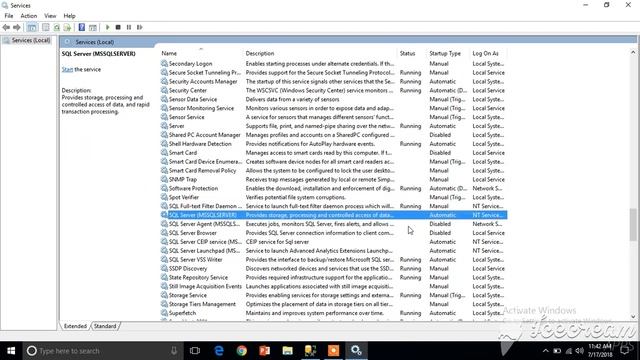Select SQL Full-text Filter Daemon service
Screen dimensions: 640x360
333,206
